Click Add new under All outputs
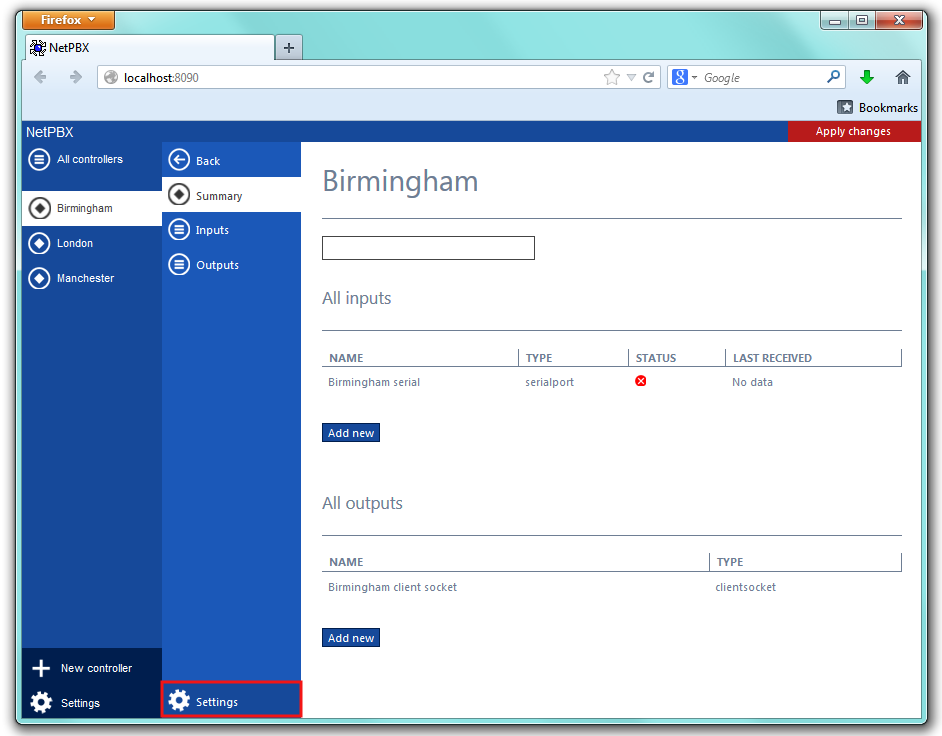This screenshot has width=942, height=736. tap(351, 638)
